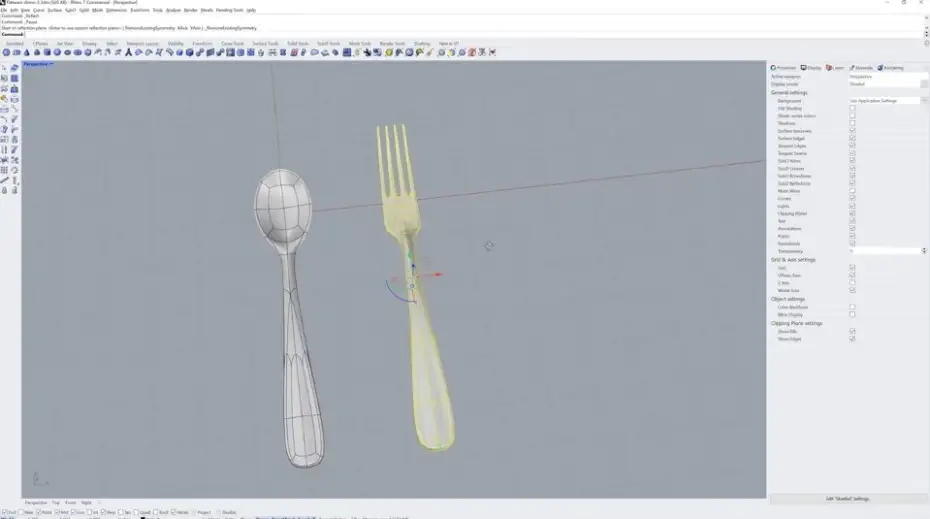The image size is (930, 519).
Task: Switch to the Mesh Tools toolbar tab
Action: coord(359,44)
